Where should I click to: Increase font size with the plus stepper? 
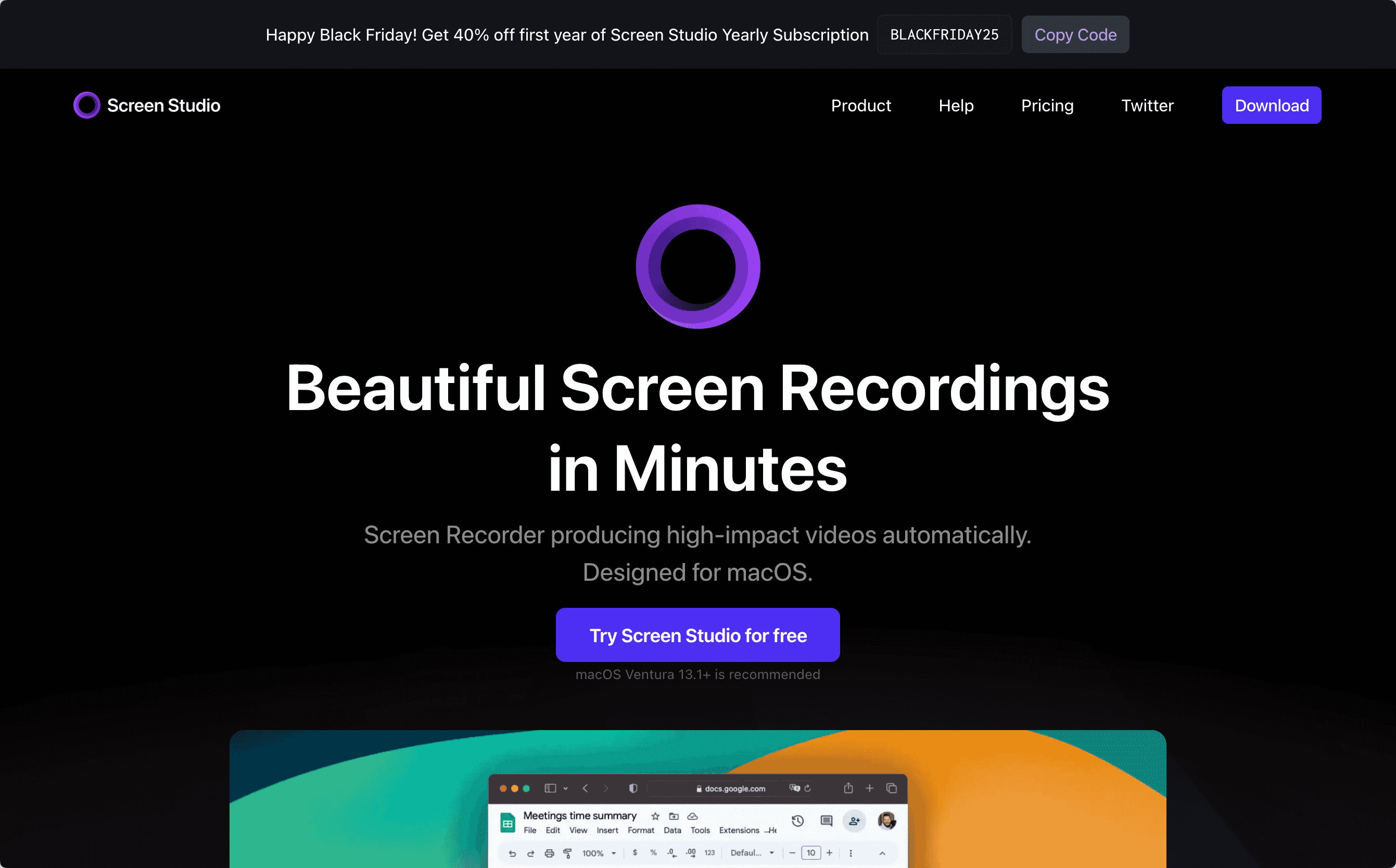coord(829,853)
